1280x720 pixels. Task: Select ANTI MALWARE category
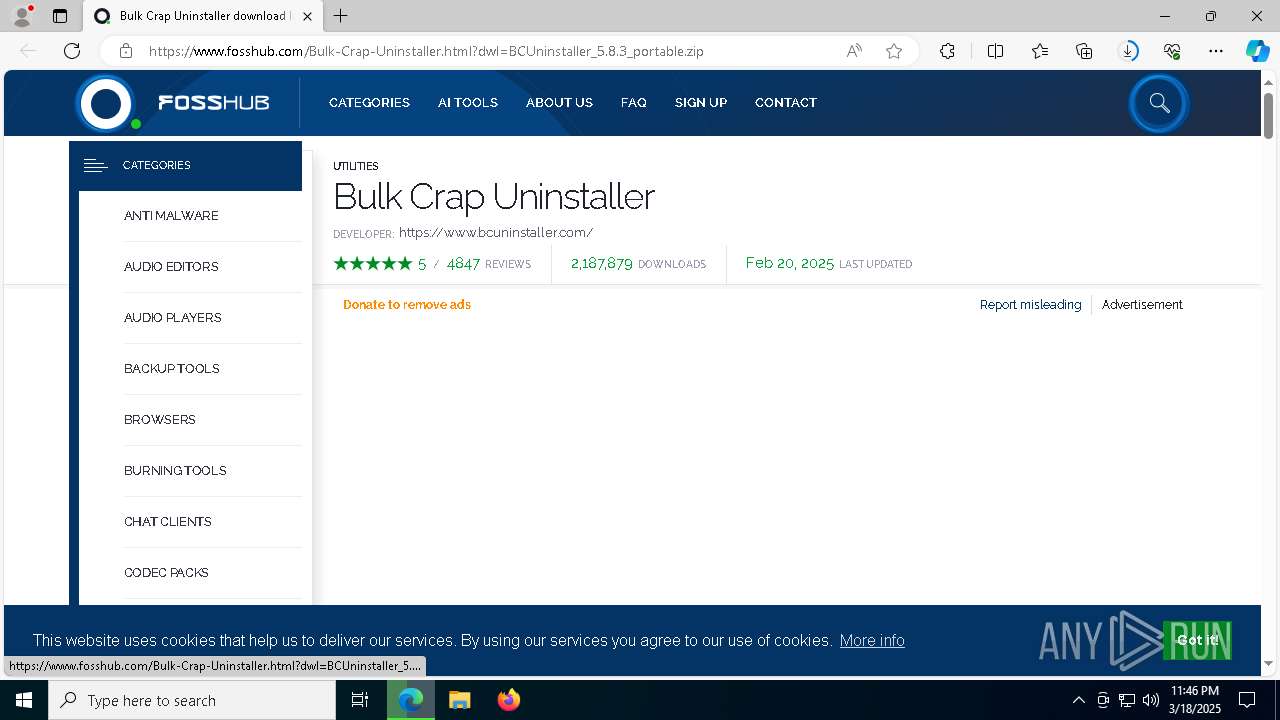click(171, 216)
